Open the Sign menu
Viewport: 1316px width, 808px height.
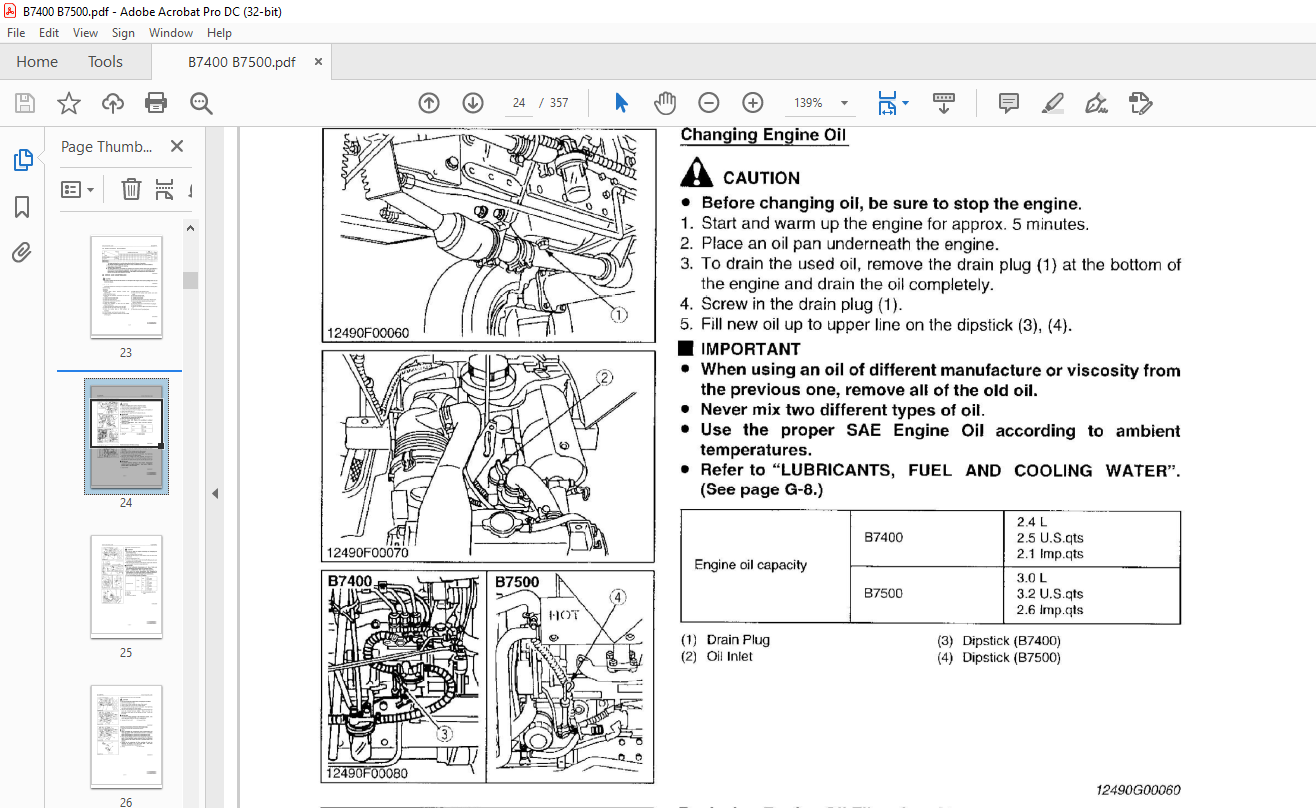pos(123,33)
